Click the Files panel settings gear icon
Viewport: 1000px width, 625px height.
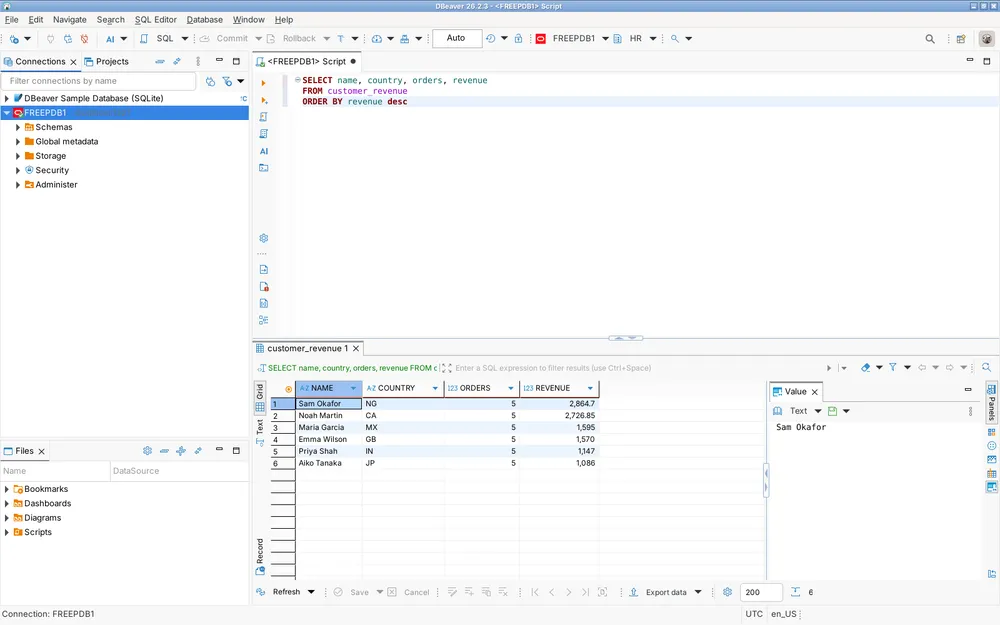tap(147, 451)
